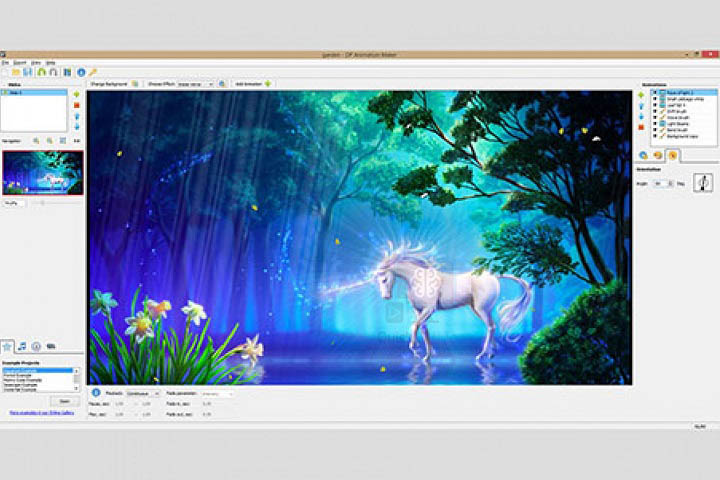Screen dimensions: 720x480
Task: Delete the selected animation with red icon
Action: tap(641, 127)
